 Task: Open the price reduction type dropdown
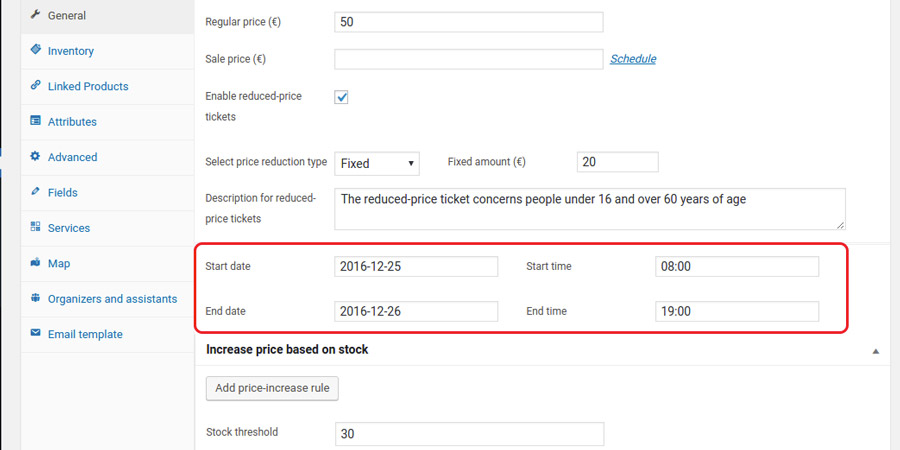(x=377, y=163)
